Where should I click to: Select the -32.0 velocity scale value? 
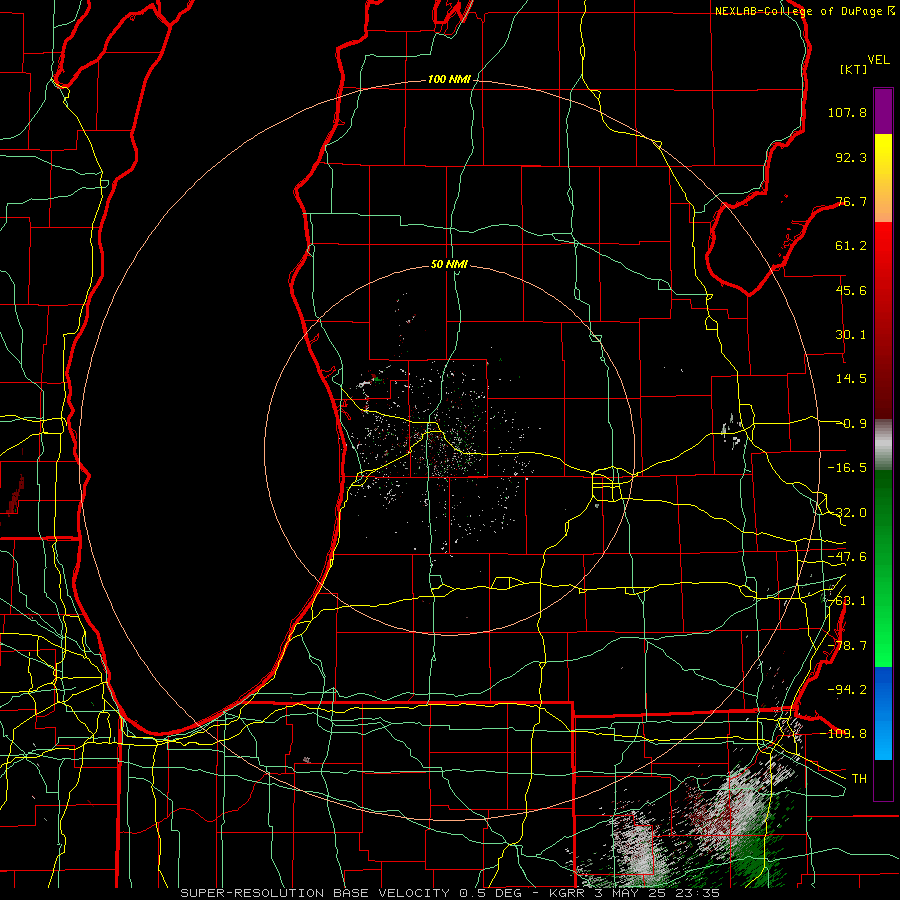click(x=847, y=513)
